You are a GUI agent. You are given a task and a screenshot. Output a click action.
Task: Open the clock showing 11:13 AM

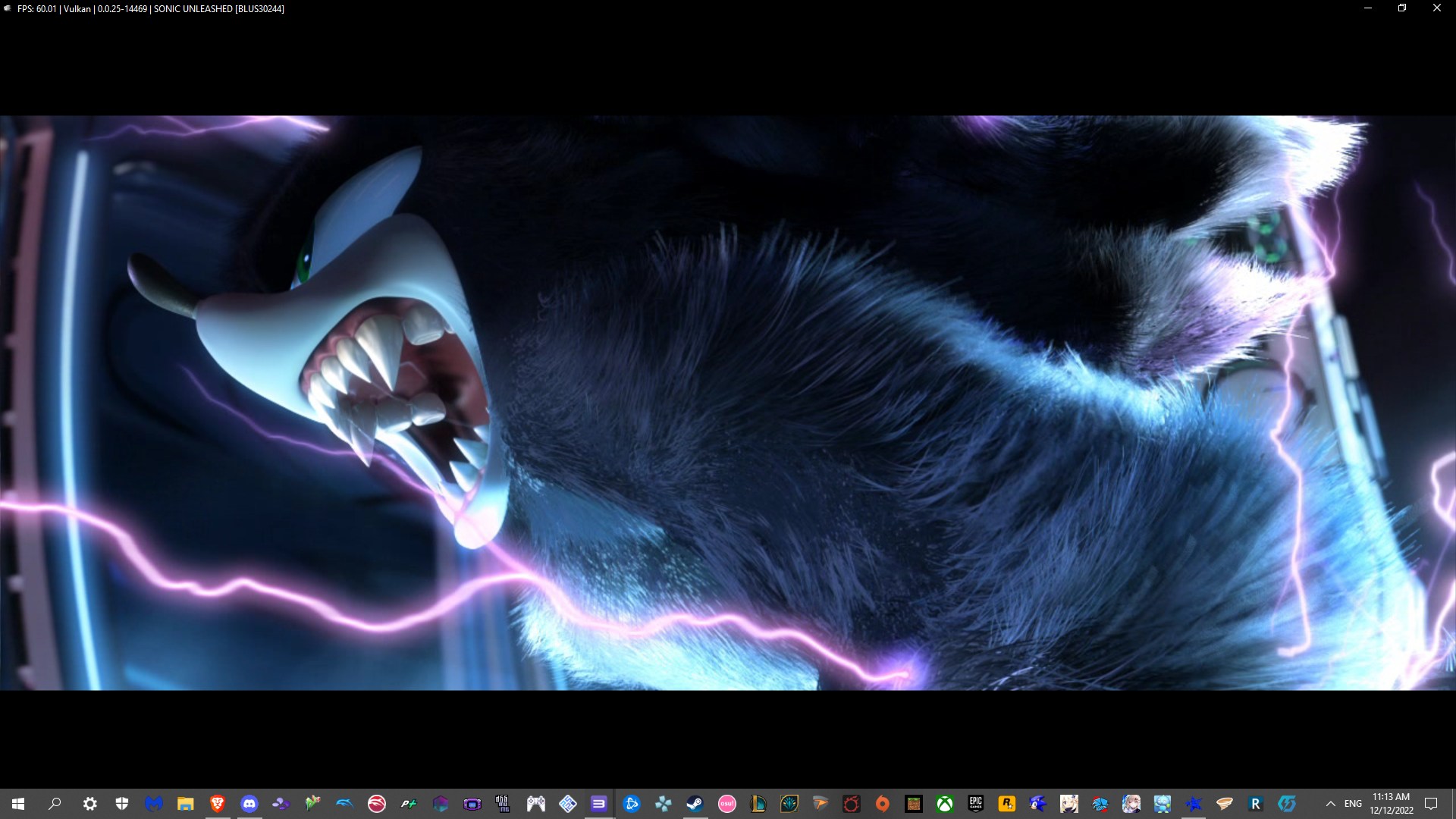(x=1391, y=804)
